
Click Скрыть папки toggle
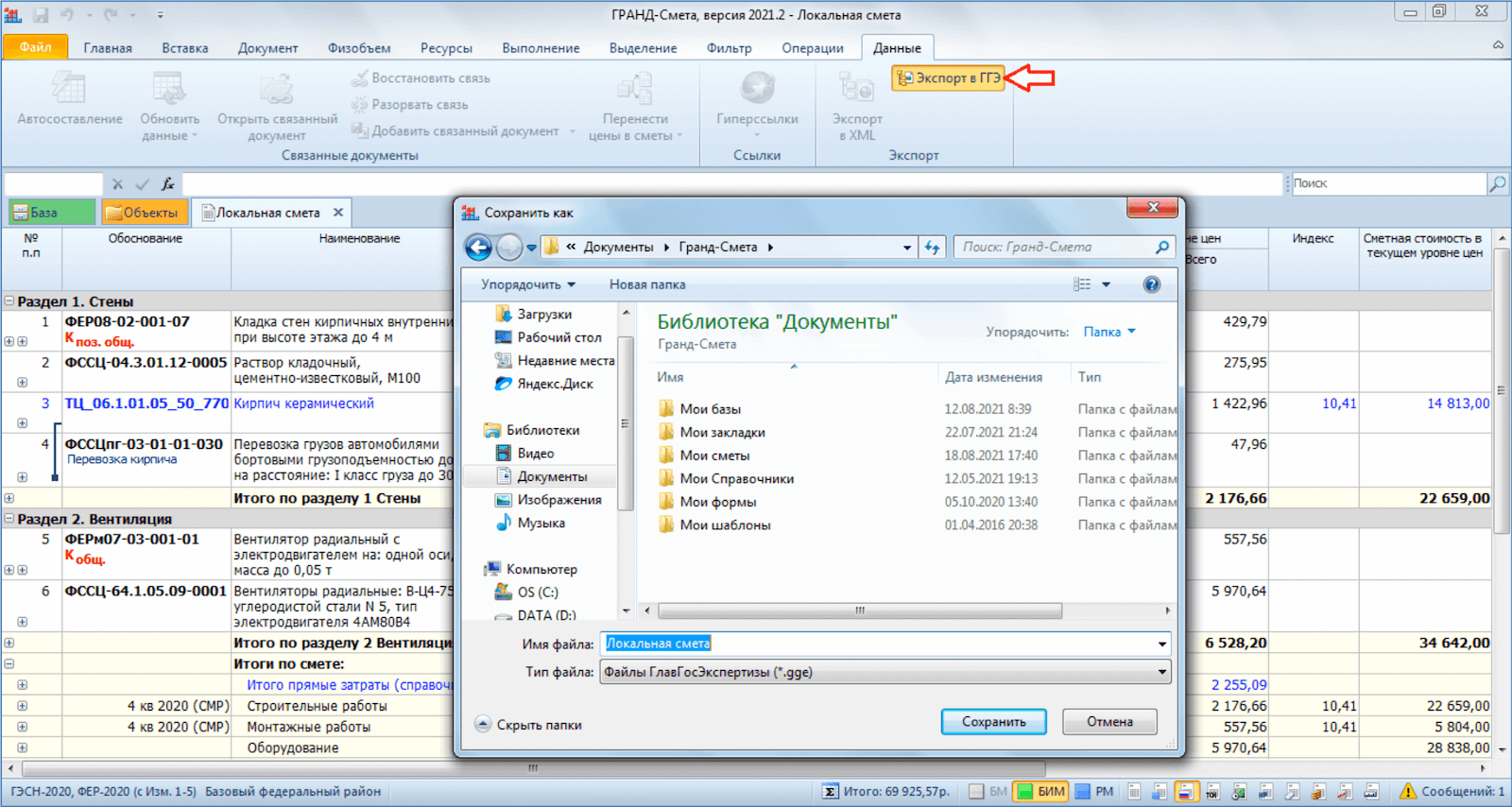[528, 725]
